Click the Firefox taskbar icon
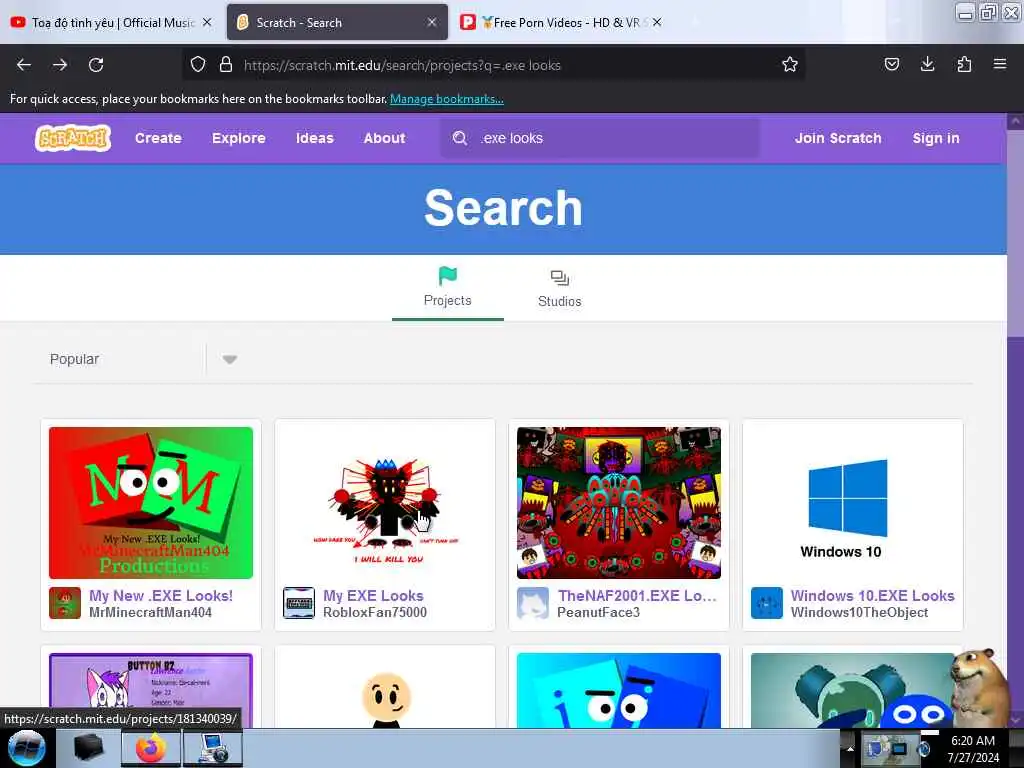 point(151,748)
